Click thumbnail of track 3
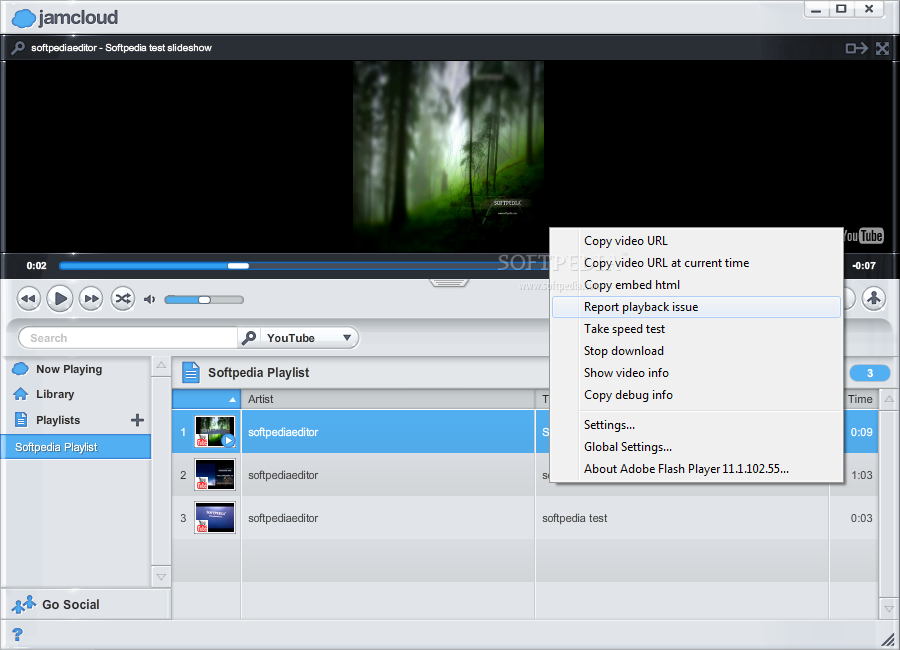This screenshot has width=900, height=650. (x=215, y=517)
